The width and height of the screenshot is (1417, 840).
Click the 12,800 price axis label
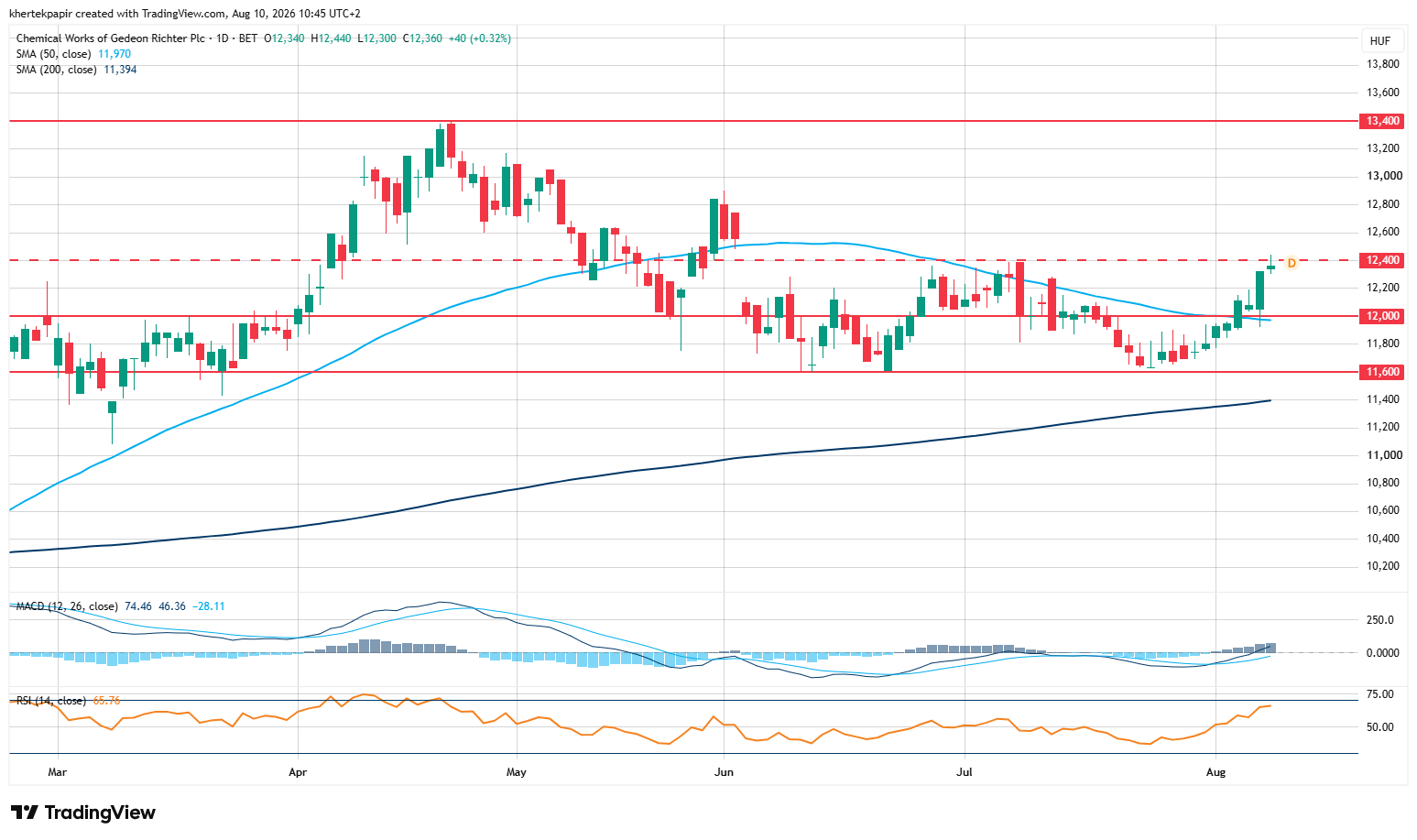pos(1383,204)
